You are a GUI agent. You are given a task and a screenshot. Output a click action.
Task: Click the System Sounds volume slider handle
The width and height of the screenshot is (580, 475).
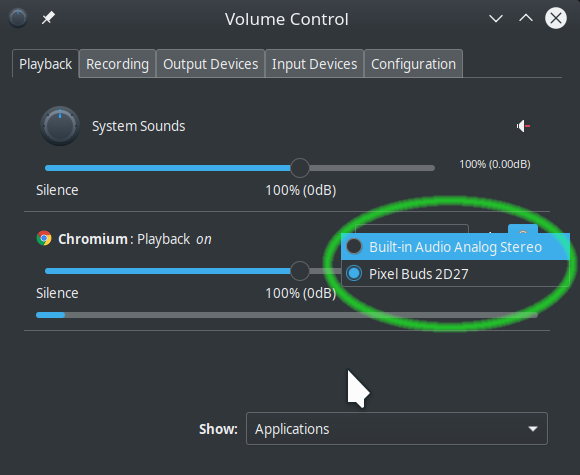tap(300, 168)
